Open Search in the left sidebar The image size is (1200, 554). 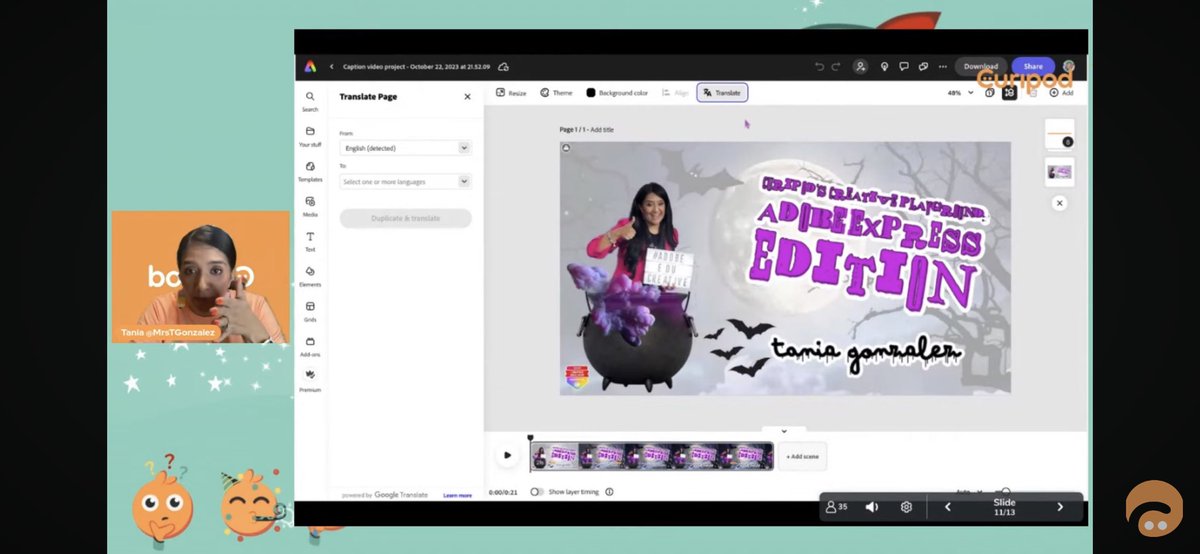[310, 101]
